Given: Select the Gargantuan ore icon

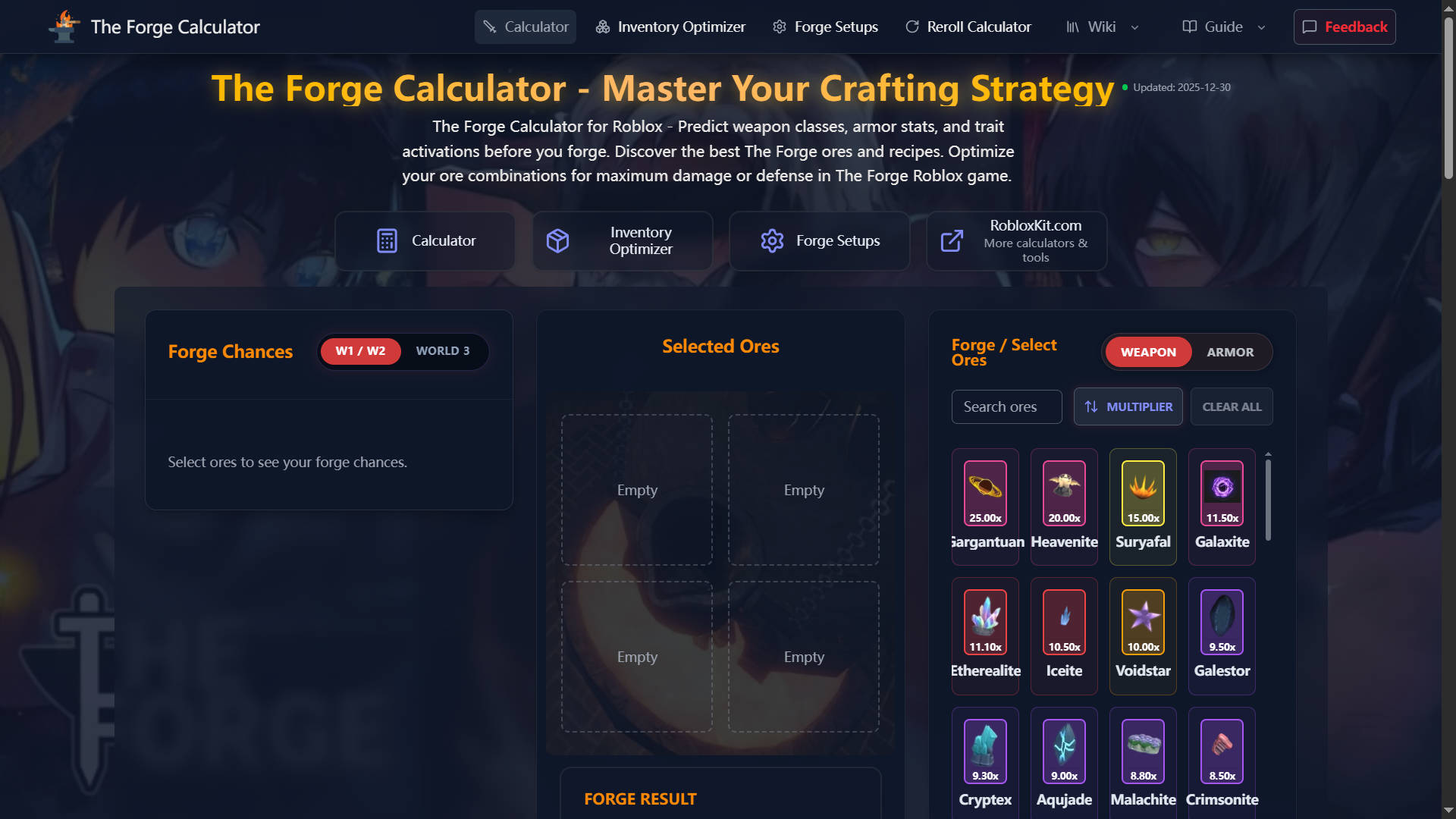Looking at the screenshot, I should (985, 493).
